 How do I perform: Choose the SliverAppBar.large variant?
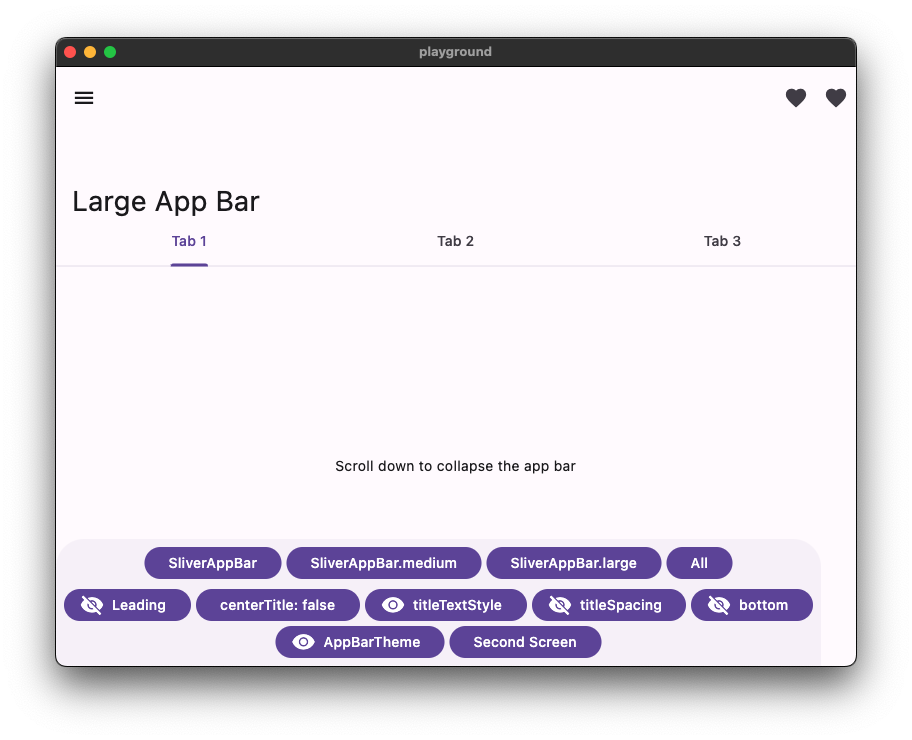[x=573, y=563]
